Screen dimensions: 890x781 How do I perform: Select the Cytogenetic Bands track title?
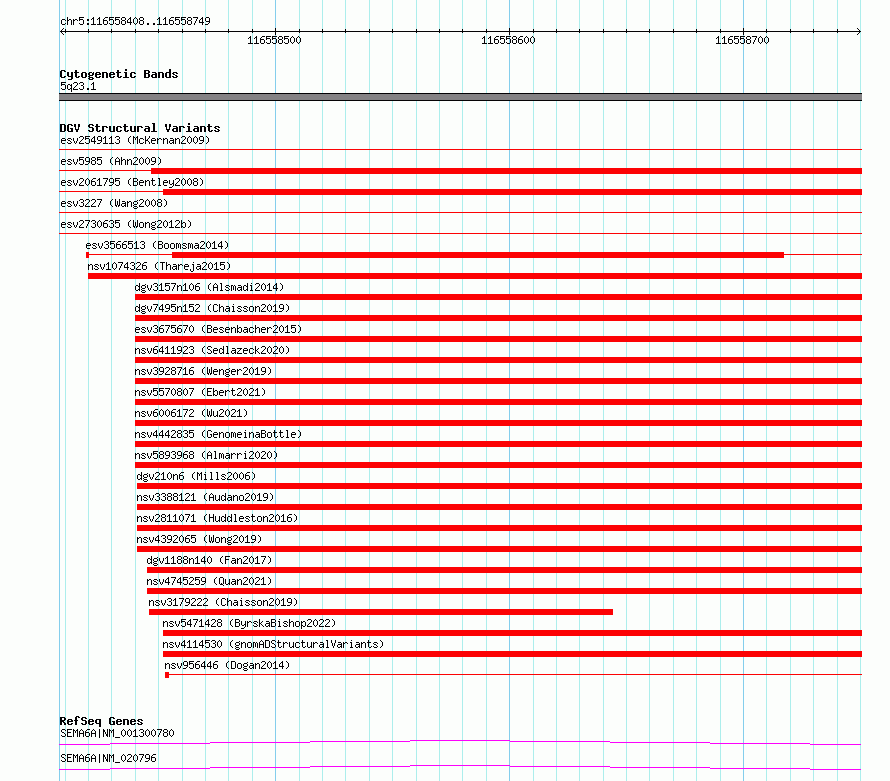point(119,74)
